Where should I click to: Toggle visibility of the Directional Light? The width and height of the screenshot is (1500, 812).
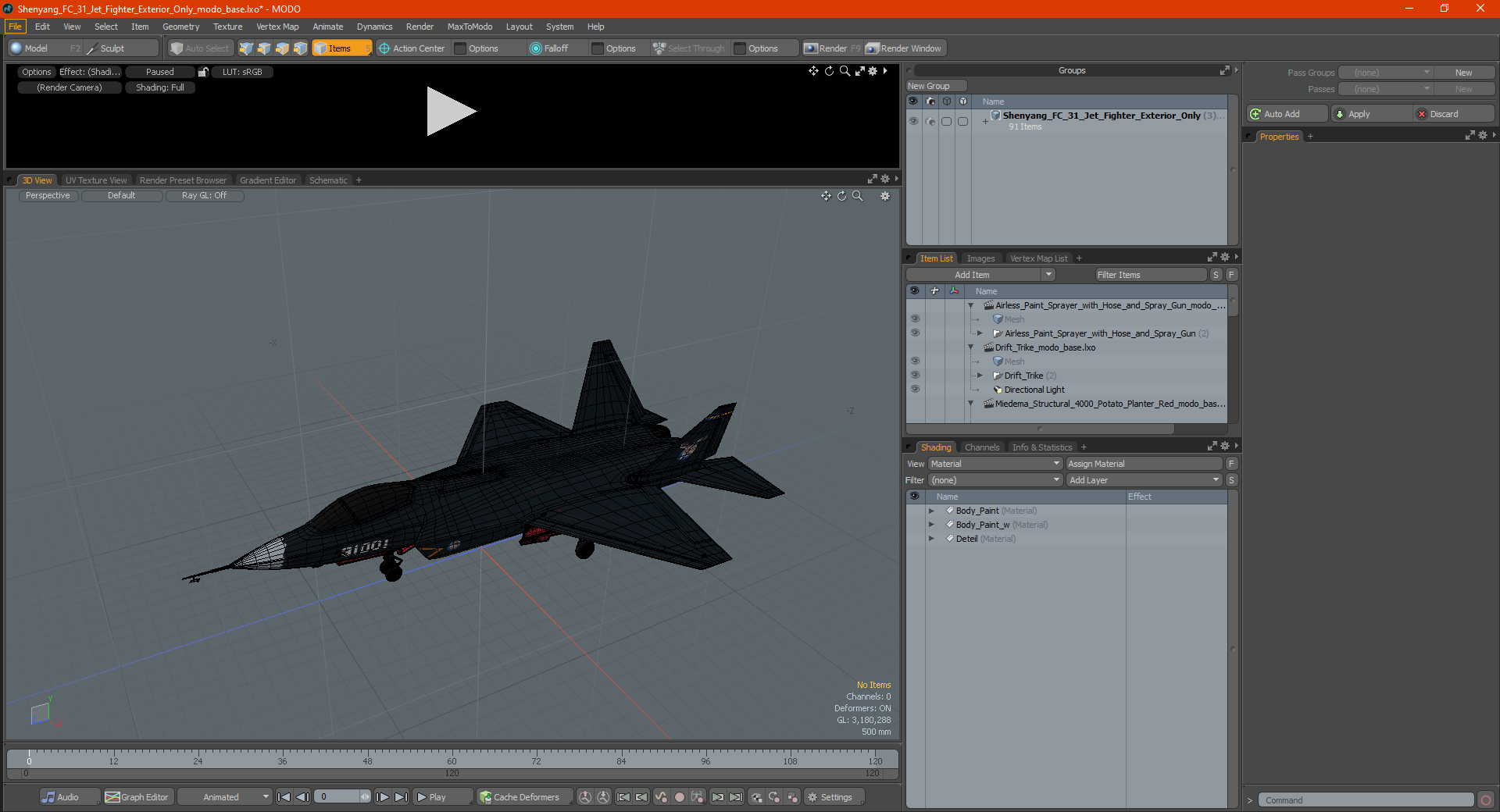[915, 390]
